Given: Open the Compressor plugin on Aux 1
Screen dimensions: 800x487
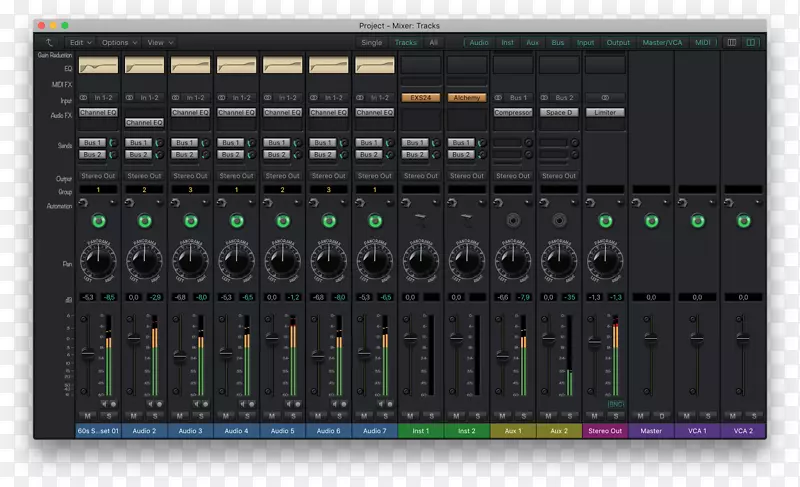Looking at the screenshot, I should 512,113.
